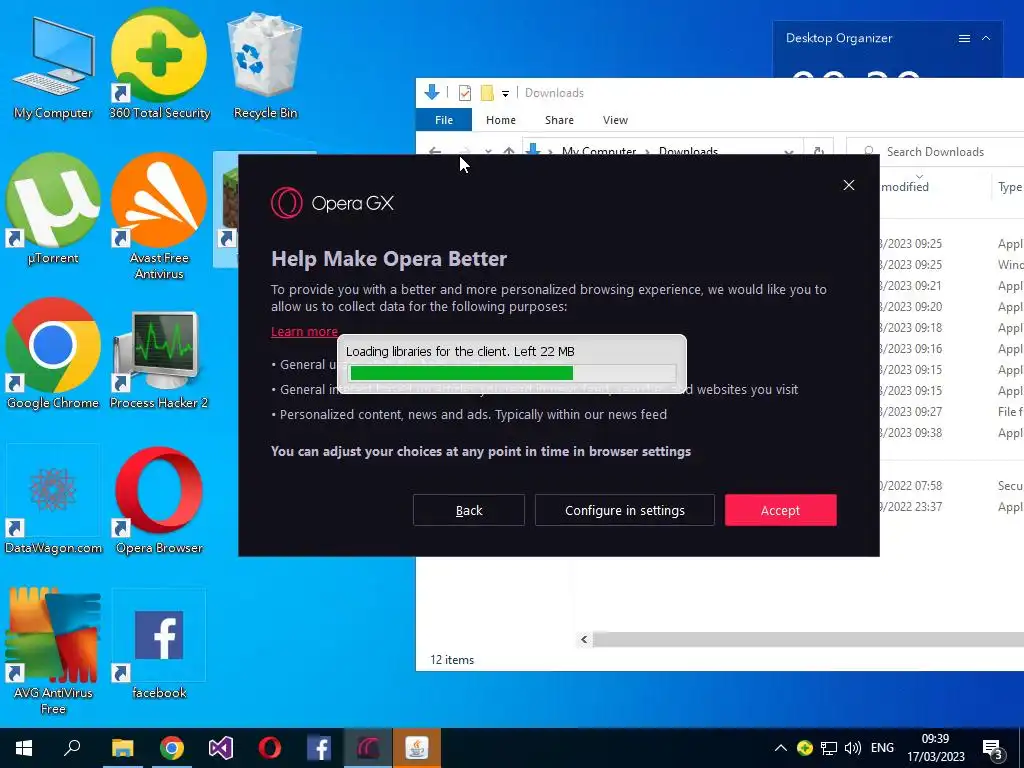Select the row dated 2023 09:27
Image resolution: width=1024 pixels, height=768 pixels.
point(952,412)
